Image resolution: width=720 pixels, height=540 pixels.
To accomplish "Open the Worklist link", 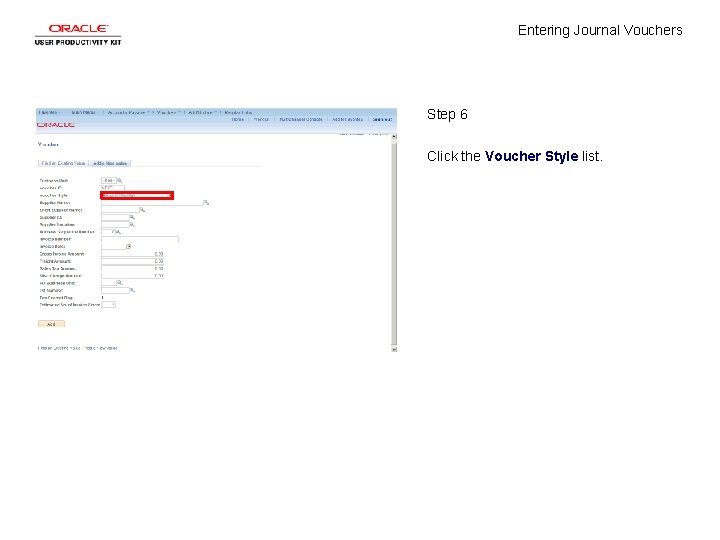I will click(261, 119).
